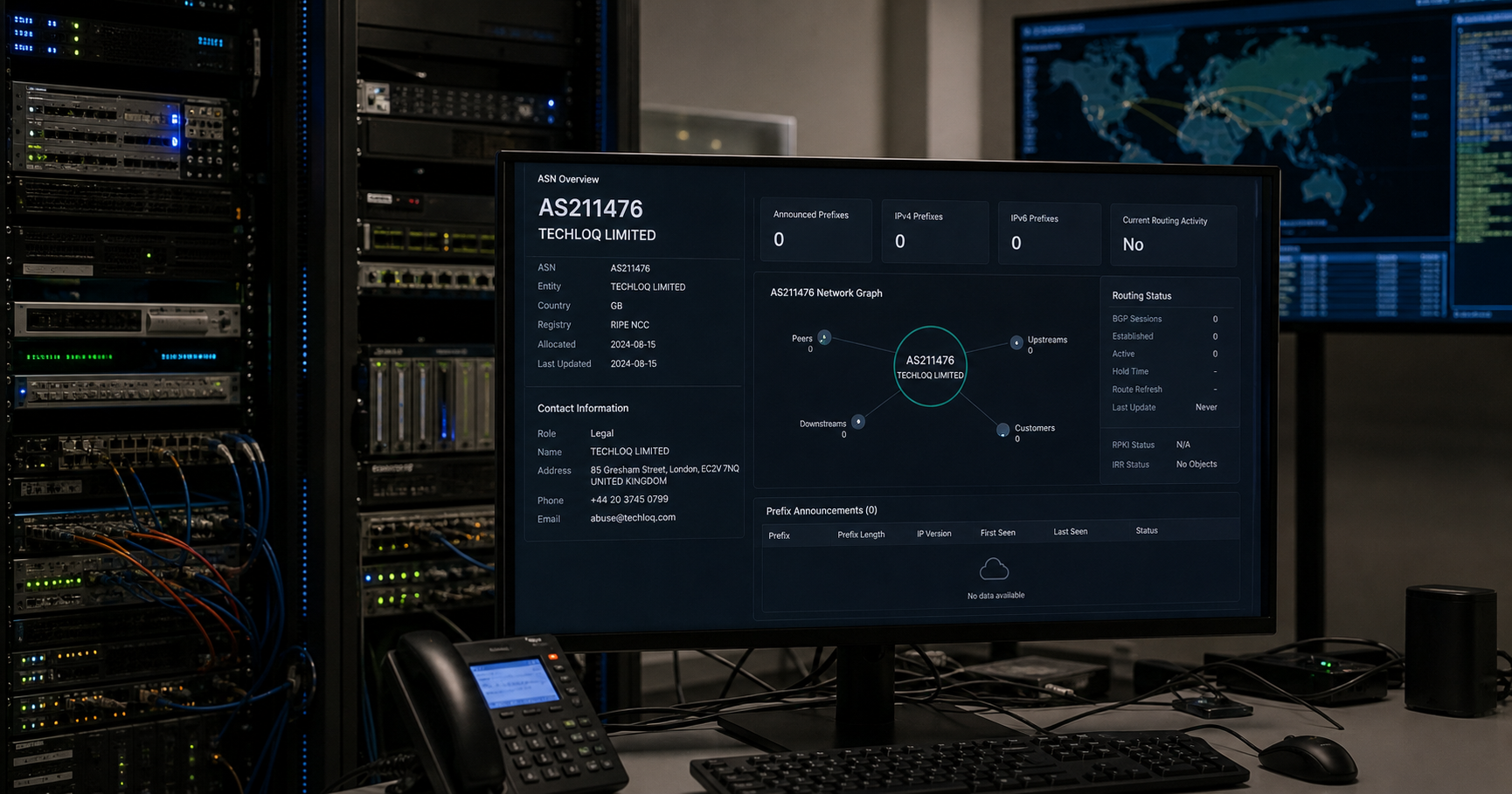Click the phone number +44 20 3745 0799
This screenshot has width=1512, height=794.
(629, 500)
